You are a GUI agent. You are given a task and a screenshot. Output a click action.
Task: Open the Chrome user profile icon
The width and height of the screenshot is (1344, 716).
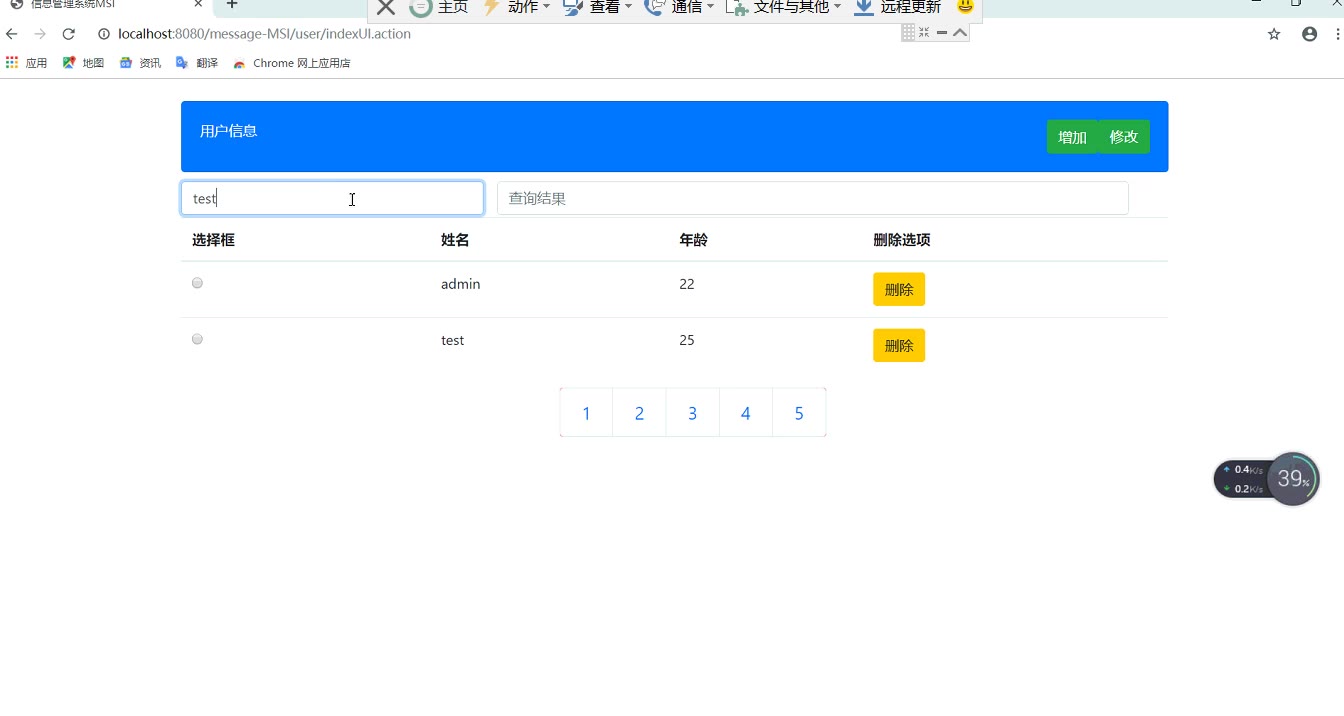(1309, 34)
